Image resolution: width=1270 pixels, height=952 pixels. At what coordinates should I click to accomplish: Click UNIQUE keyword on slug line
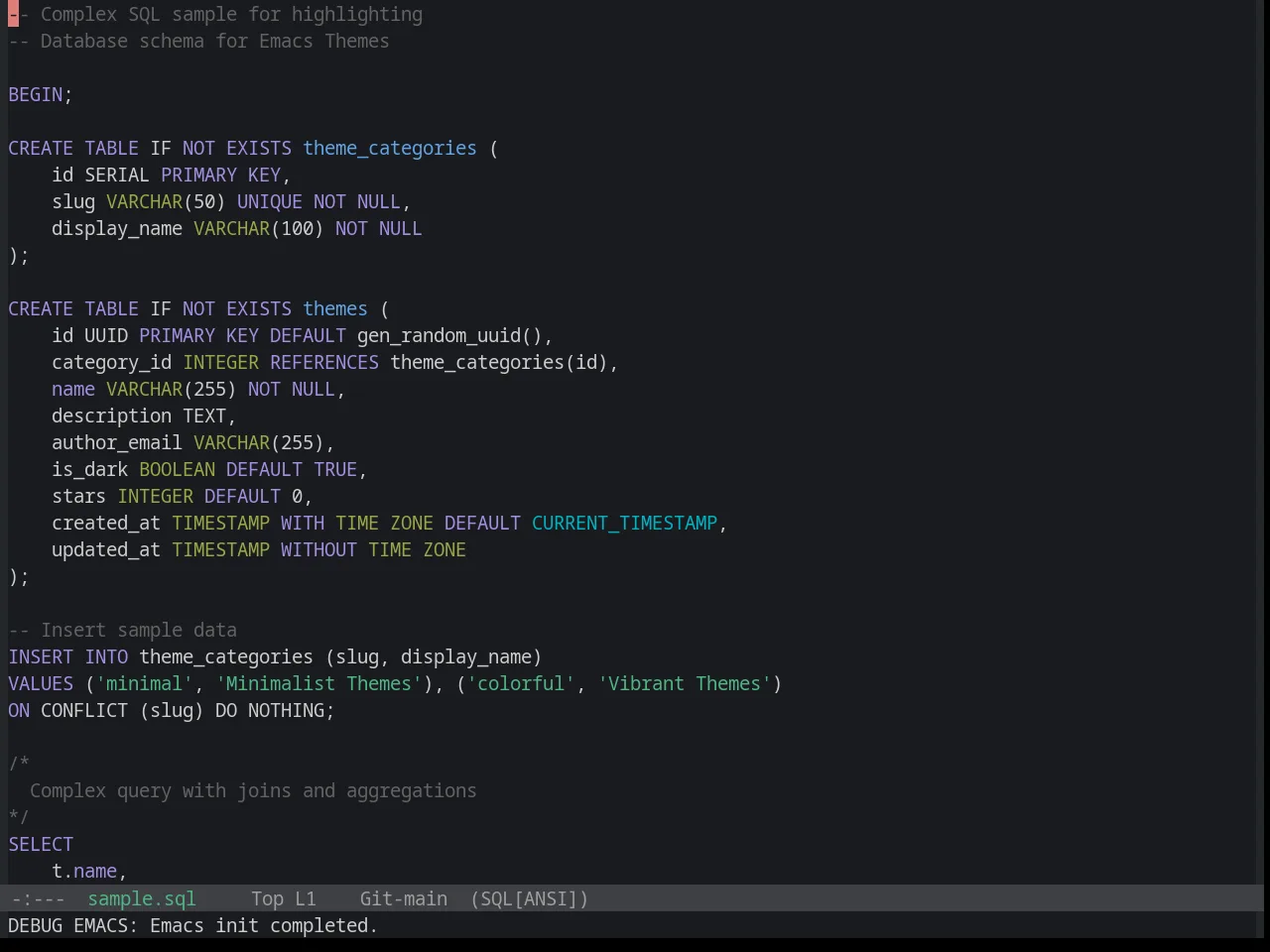[270, 201]
